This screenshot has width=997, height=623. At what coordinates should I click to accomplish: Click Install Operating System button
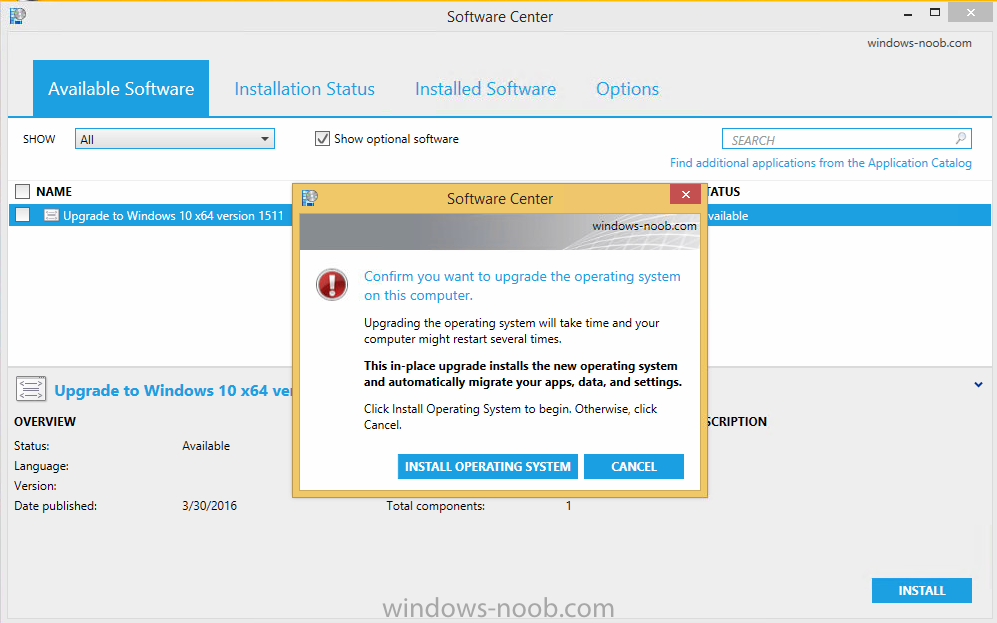click(x=488, y=467)
